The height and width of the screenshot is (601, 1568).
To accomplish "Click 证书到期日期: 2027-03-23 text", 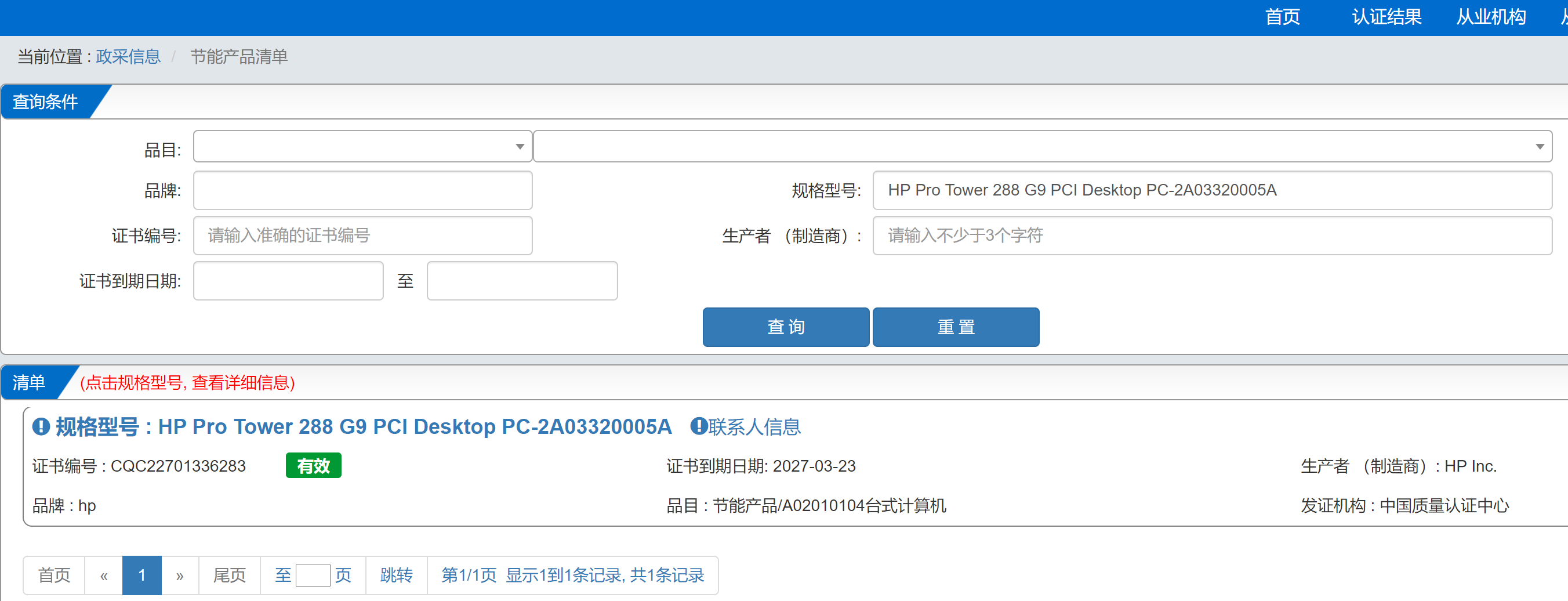I will coord(761,466).
